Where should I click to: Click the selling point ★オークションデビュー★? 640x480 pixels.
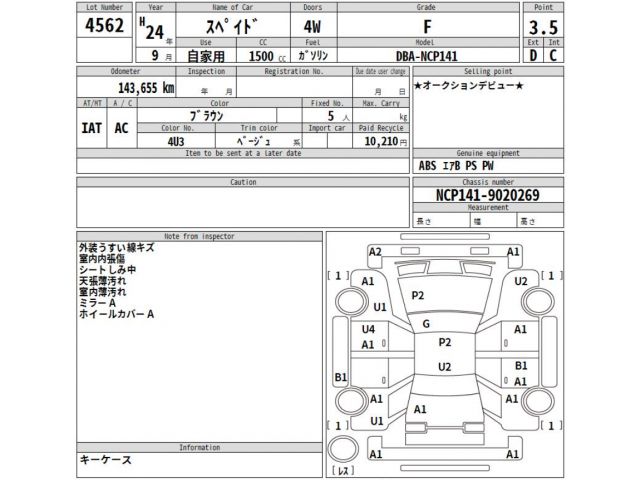pyautogui.click(x=468, y=86)
